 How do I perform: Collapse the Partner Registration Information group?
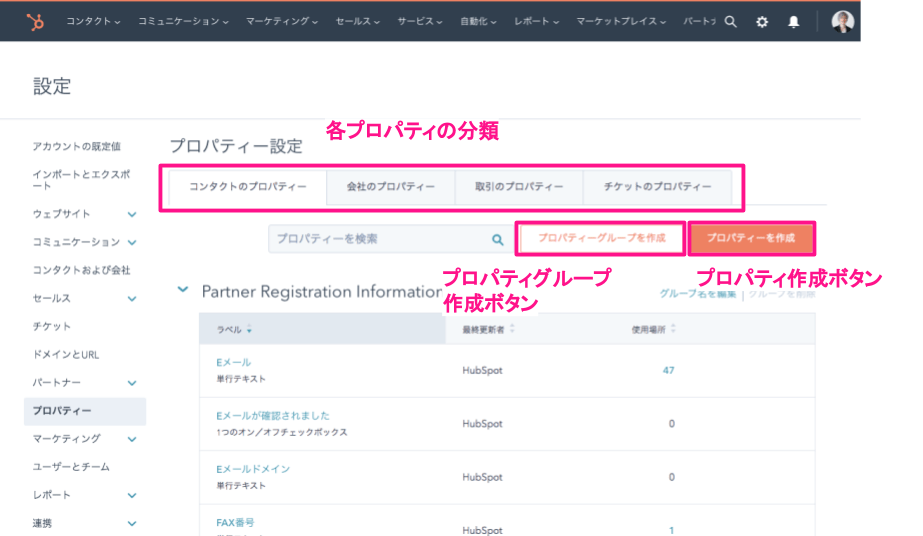(x=182, y=290)
